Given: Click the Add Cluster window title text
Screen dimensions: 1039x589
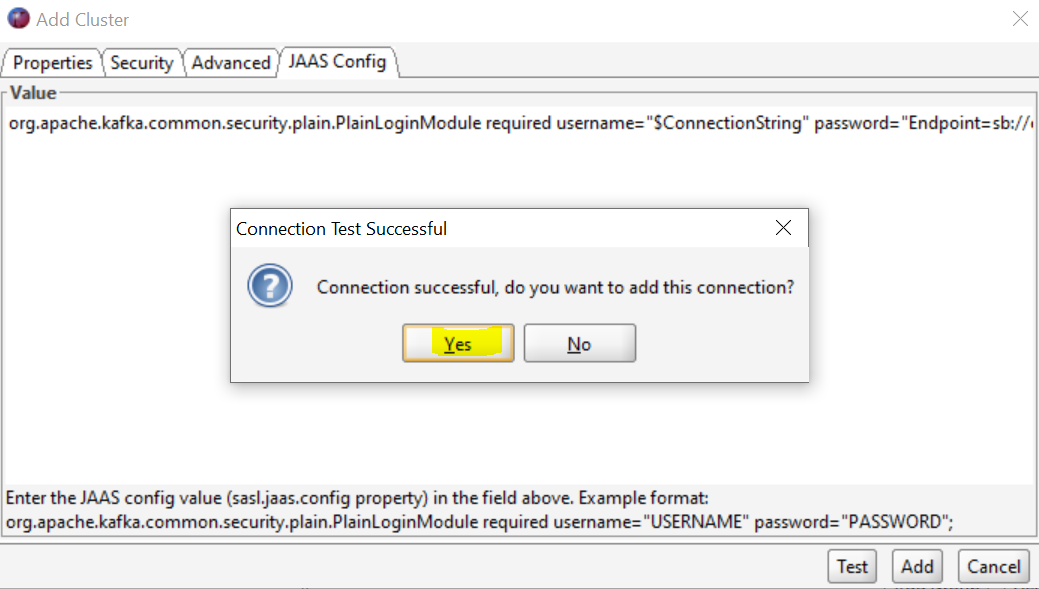Looking at the screenshot, I should click(83, 19).
